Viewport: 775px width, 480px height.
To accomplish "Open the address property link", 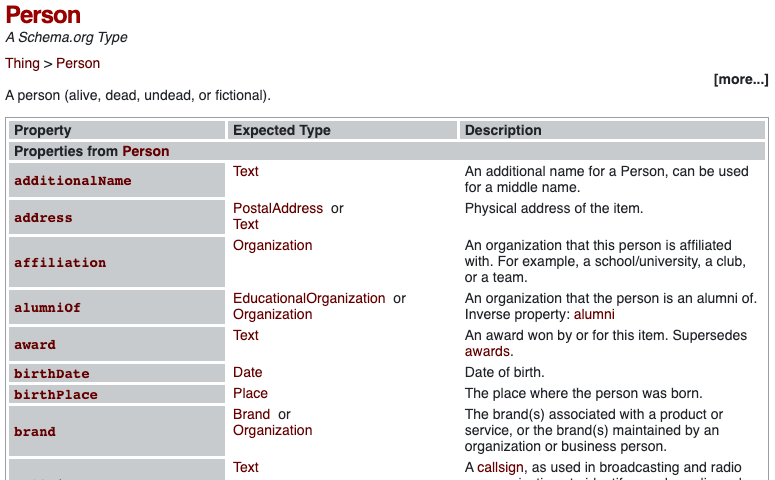I will pyautogui.click(x=43, y=218).
